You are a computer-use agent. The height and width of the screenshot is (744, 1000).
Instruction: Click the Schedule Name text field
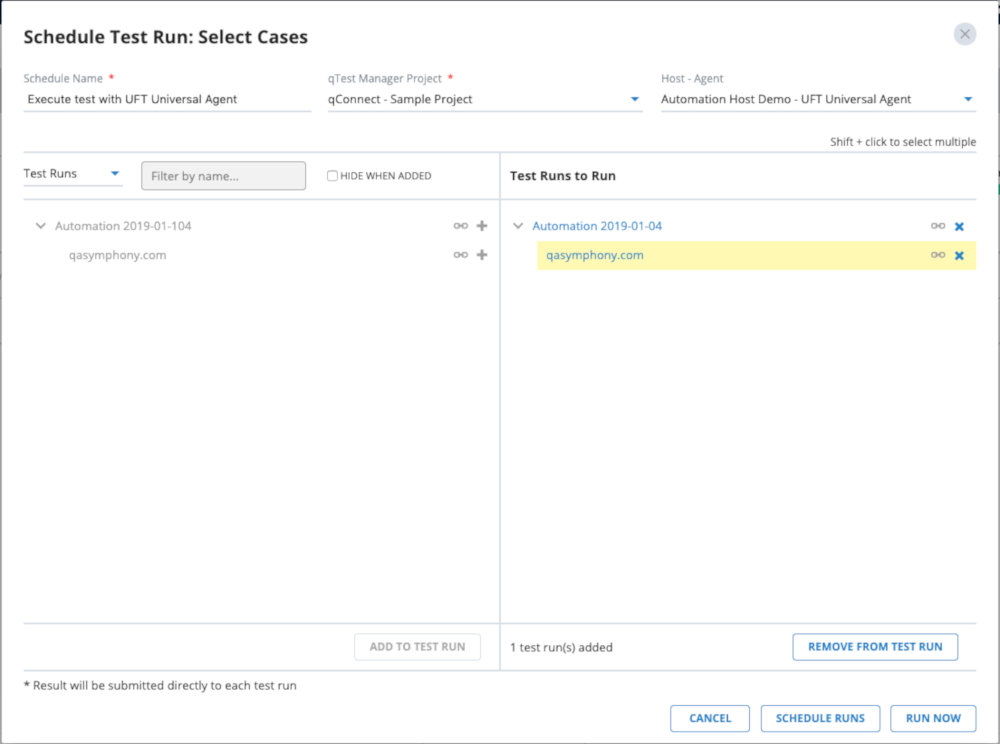[x=167, y=99]
